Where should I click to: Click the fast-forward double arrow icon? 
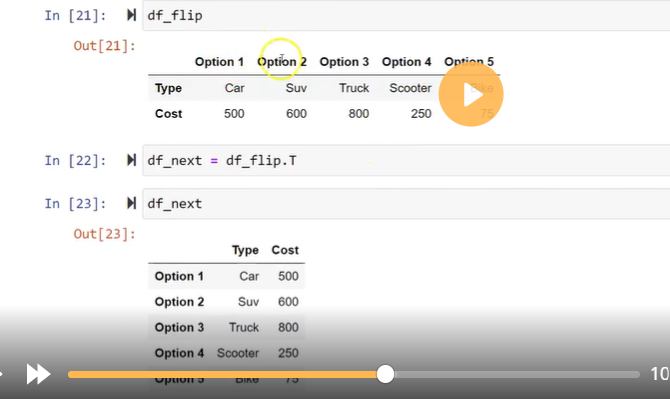38,374
